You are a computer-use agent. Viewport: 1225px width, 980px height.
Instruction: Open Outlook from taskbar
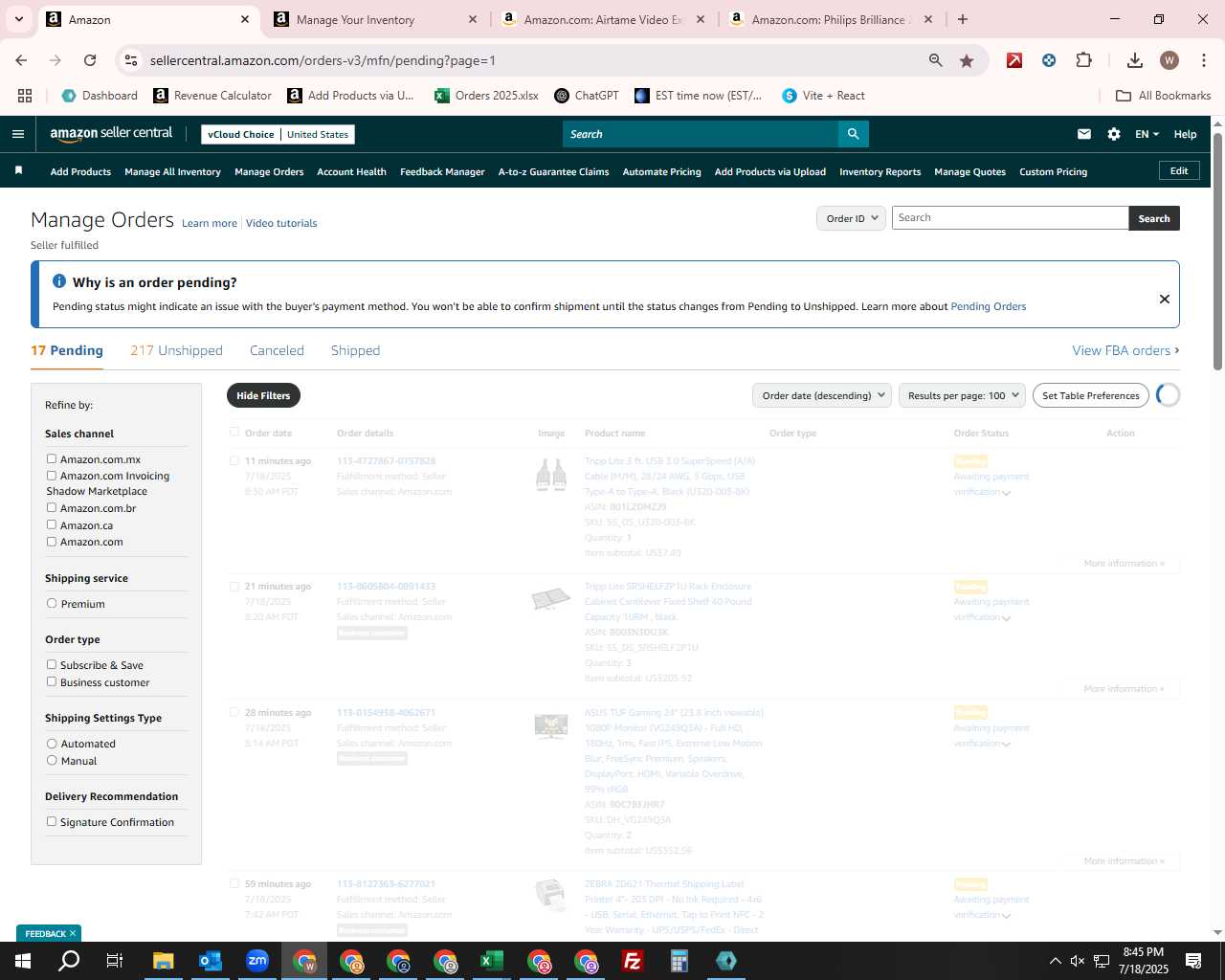[211, 961]
